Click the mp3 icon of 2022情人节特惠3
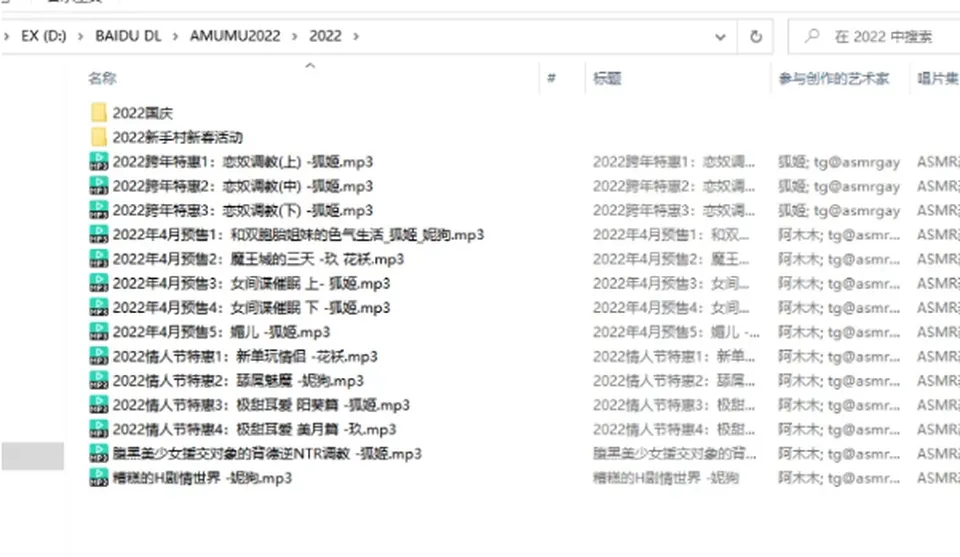The image size is (960, 557). [99, 405]
